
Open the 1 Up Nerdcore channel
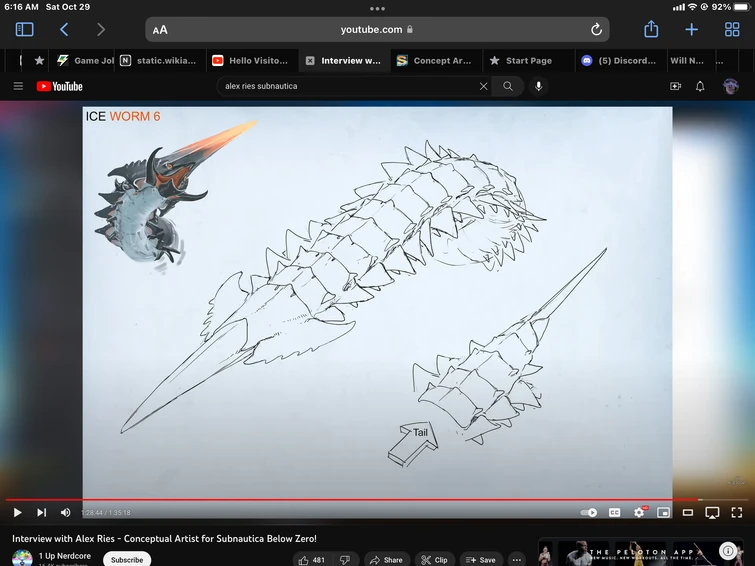point(65,556)
